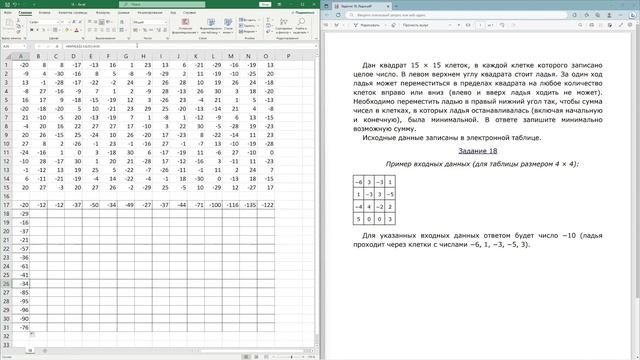Reload the page in browser

[338, 15]
